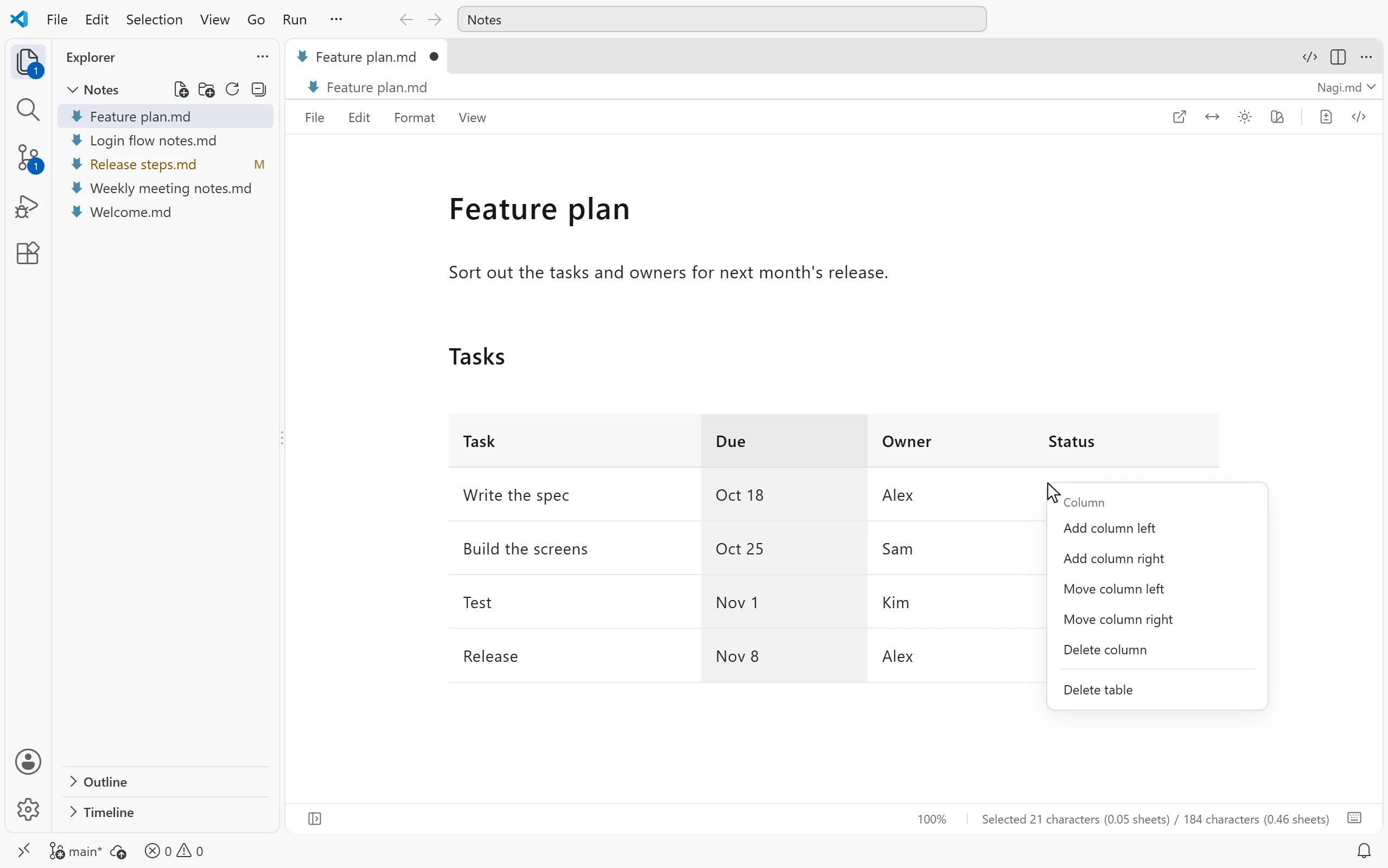
Task: Open Release steps.md file
Action: 165,165
